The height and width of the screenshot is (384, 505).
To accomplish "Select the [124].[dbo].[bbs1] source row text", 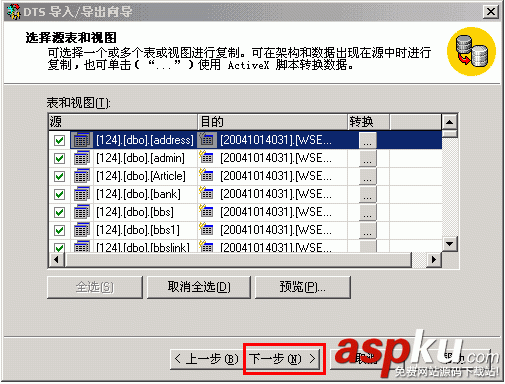I will [138, 230].
